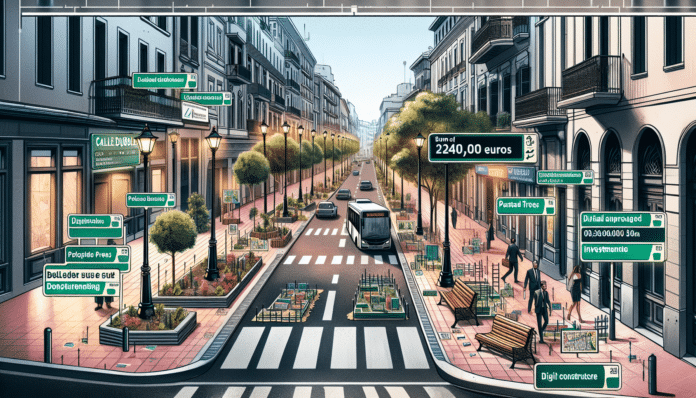Expand the empty green row under Dzpeisuaes

pyautogui.click(x=95, y=232)
